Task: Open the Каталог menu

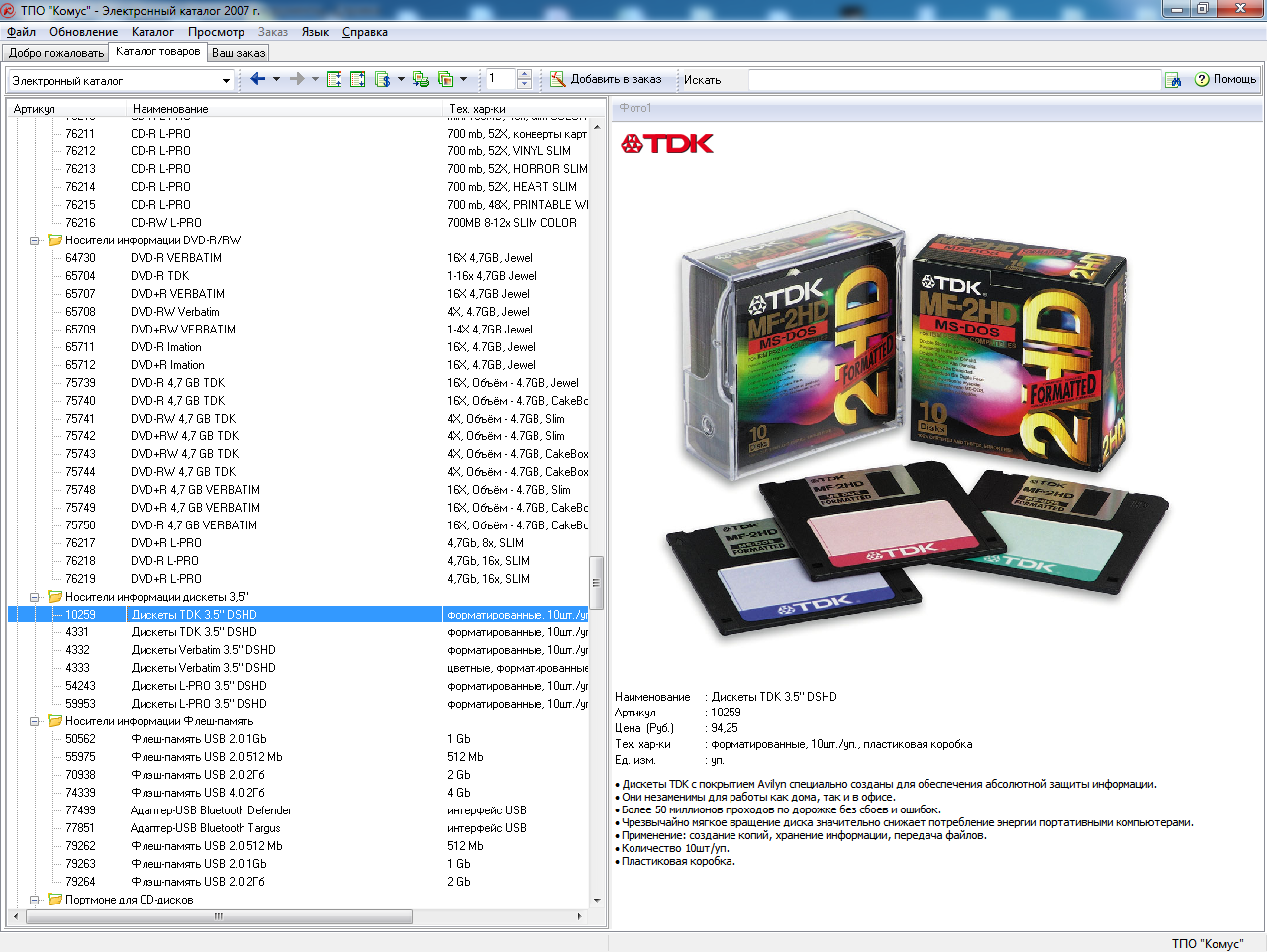Action: (x=152, y=32)
